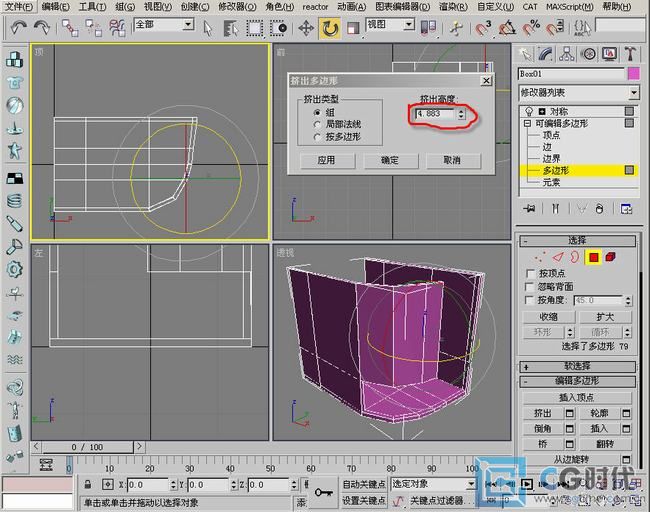
Task: Click the 插入顶点 button
Action: pyautogui.click(x=577, y=398)
